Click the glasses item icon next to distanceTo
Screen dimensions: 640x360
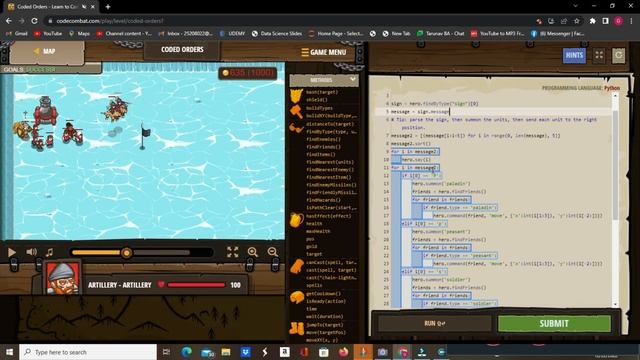[296, 129]
